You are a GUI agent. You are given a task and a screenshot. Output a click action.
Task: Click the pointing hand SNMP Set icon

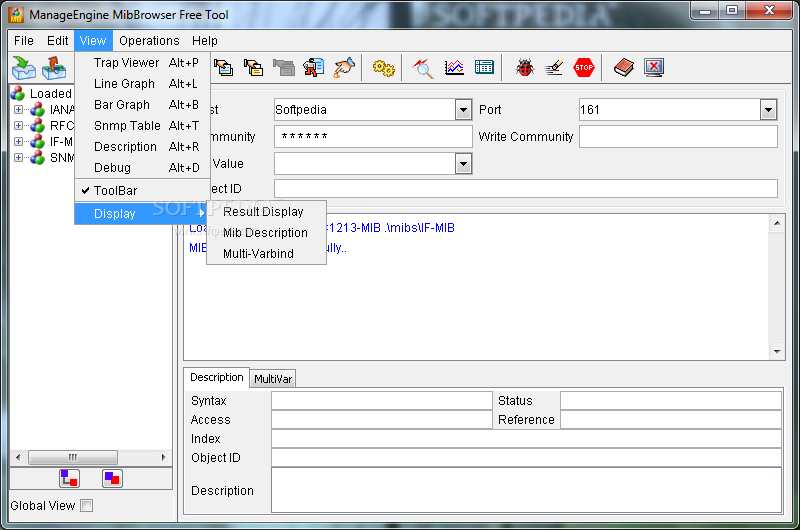344,67
